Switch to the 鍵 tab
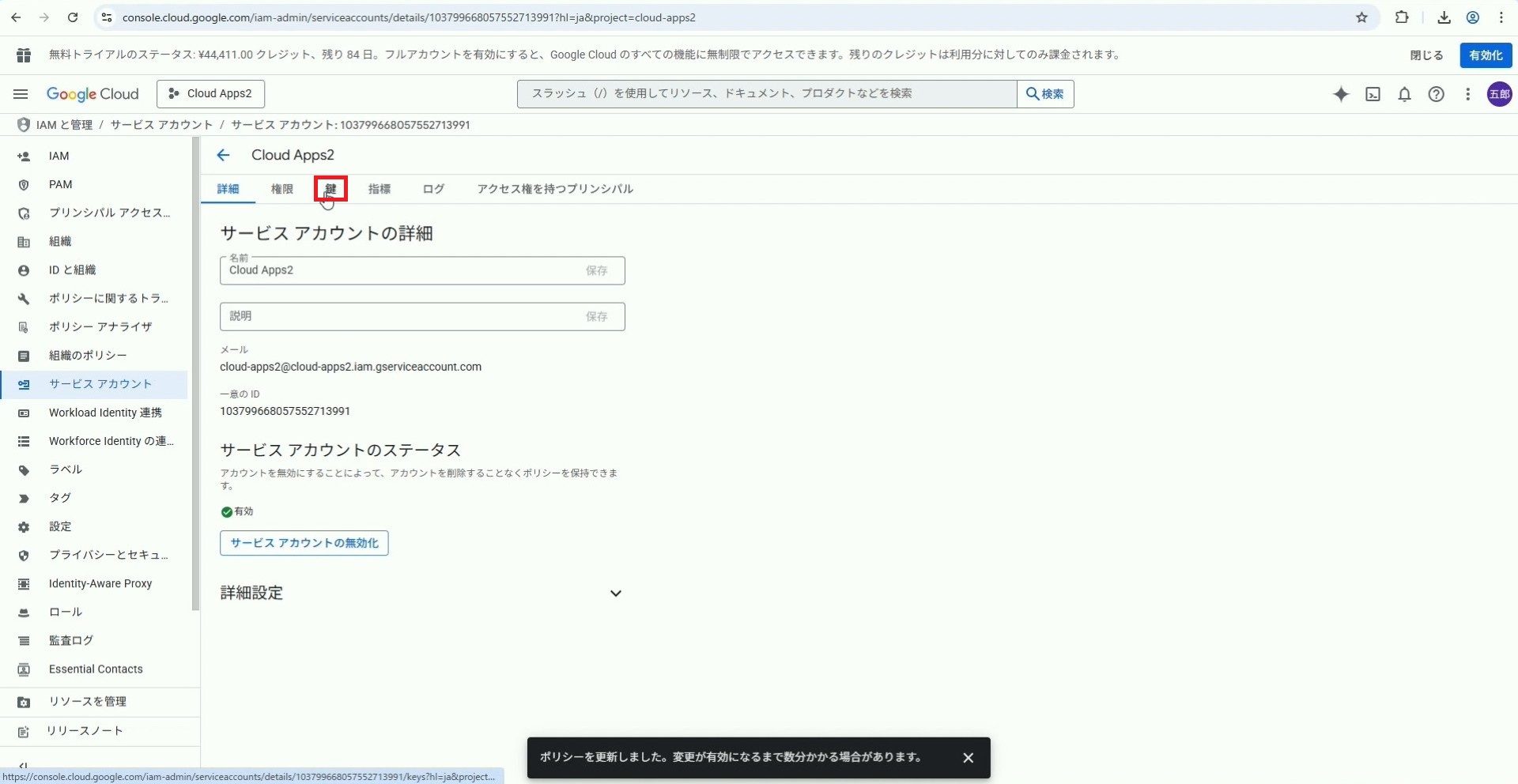1518x784 pixels. point(330,189)
